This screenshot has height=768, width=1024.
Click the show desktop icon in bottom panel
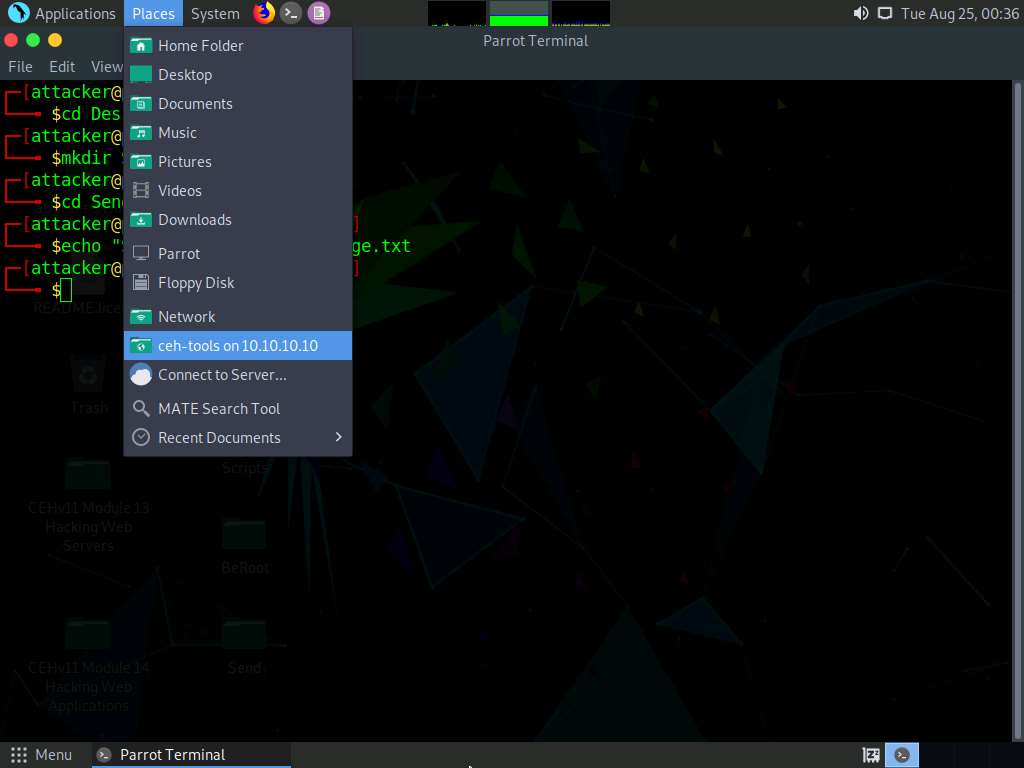click(x=871, y=756)
